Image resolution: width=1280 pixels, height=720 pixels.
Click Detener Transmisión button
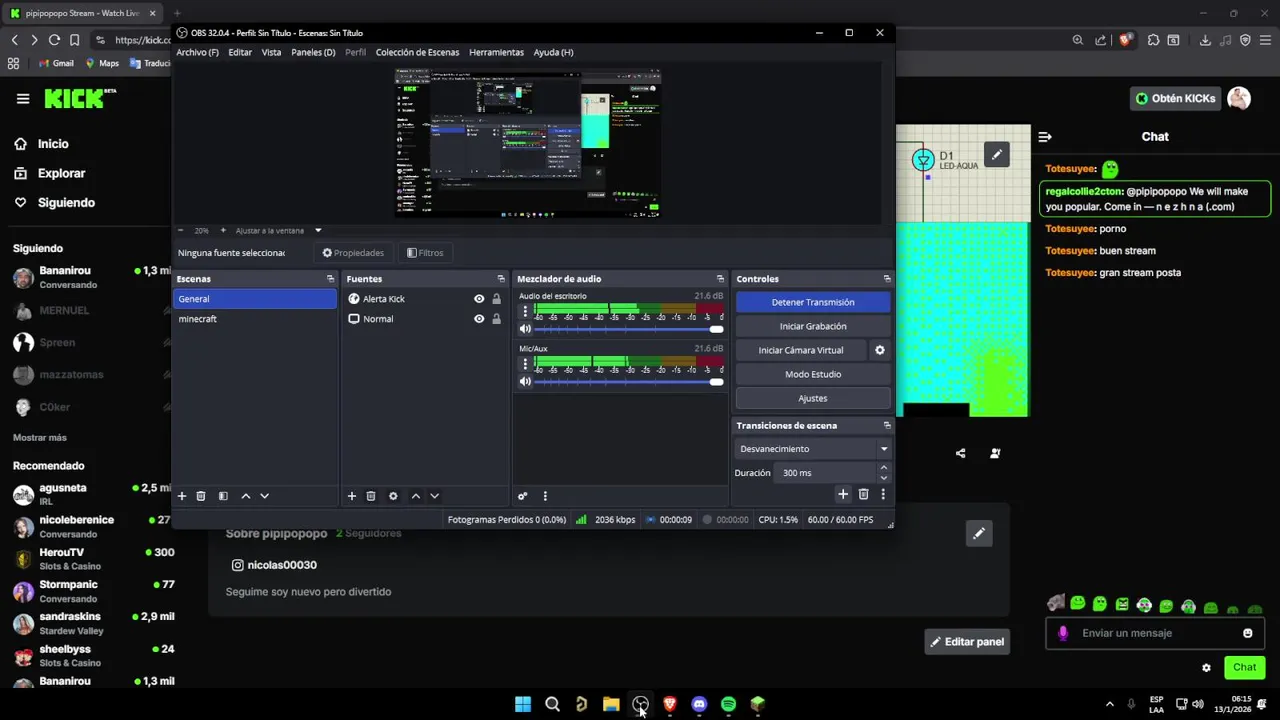point(813,302)
